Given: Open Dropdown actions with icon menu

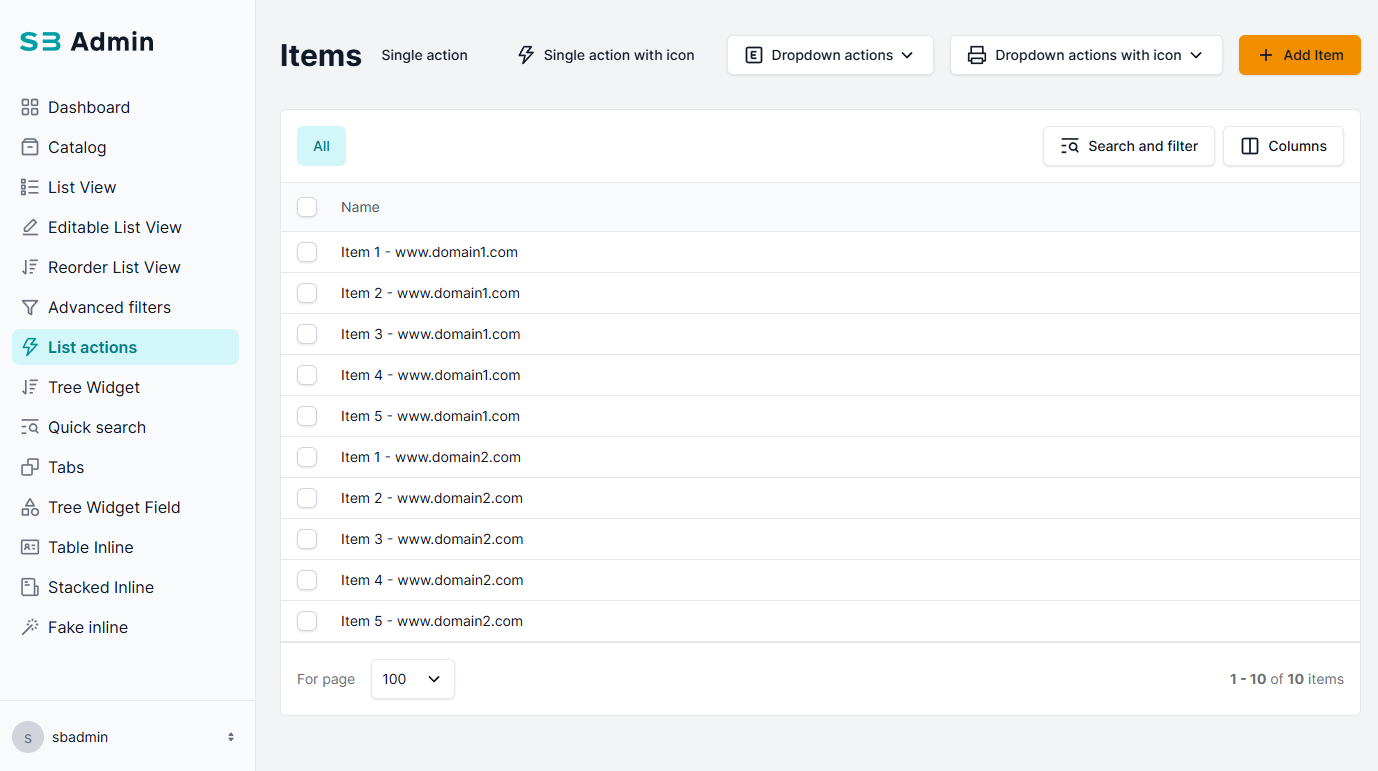Looking at the screenshot, I should (1086, 55).
